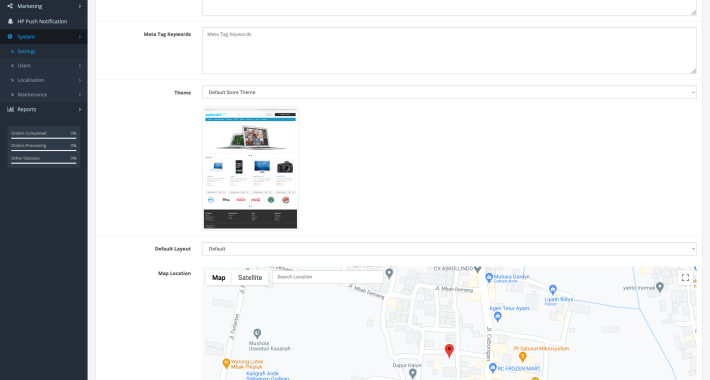Click the 'Meta Tag Keywords' field label

167,34
